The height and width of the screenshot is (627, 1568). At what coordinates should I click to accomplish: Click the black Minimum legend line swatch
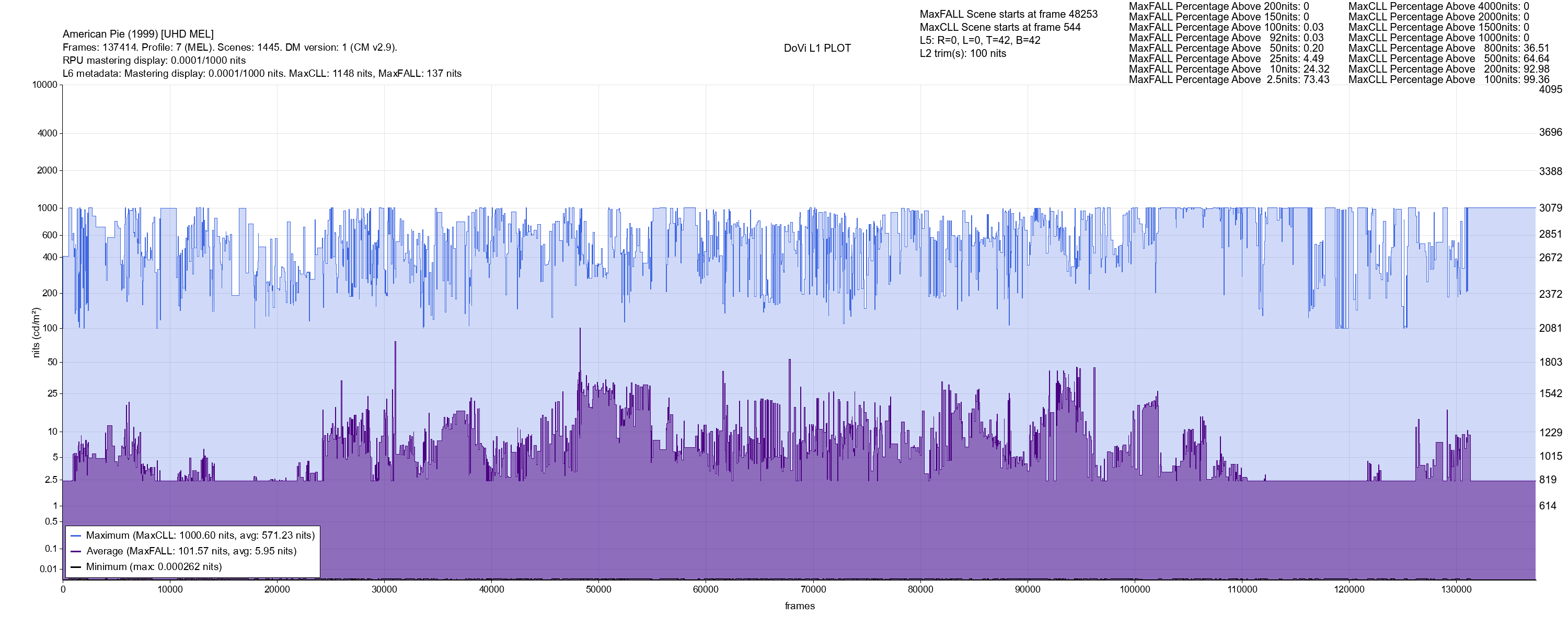coord(75,567)
